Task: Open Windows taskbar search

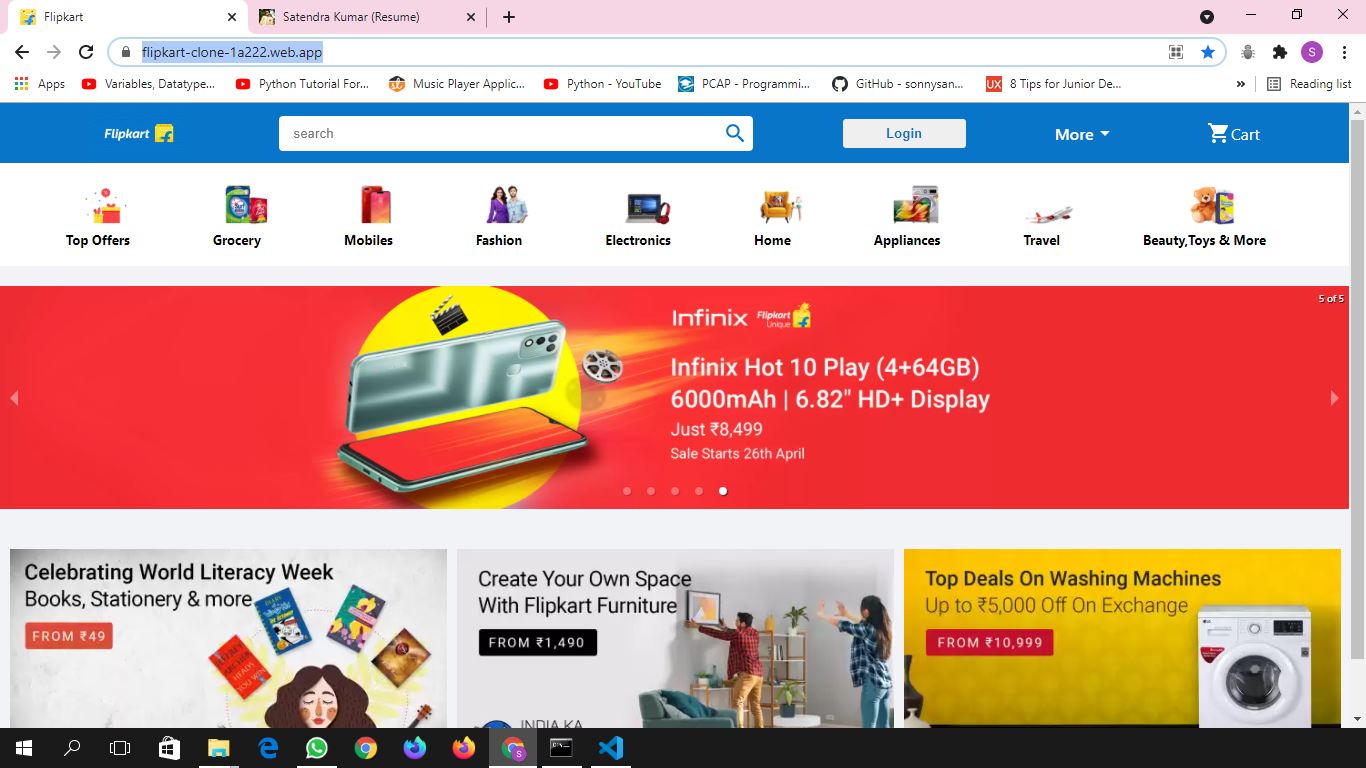Action: click(72, 748)
